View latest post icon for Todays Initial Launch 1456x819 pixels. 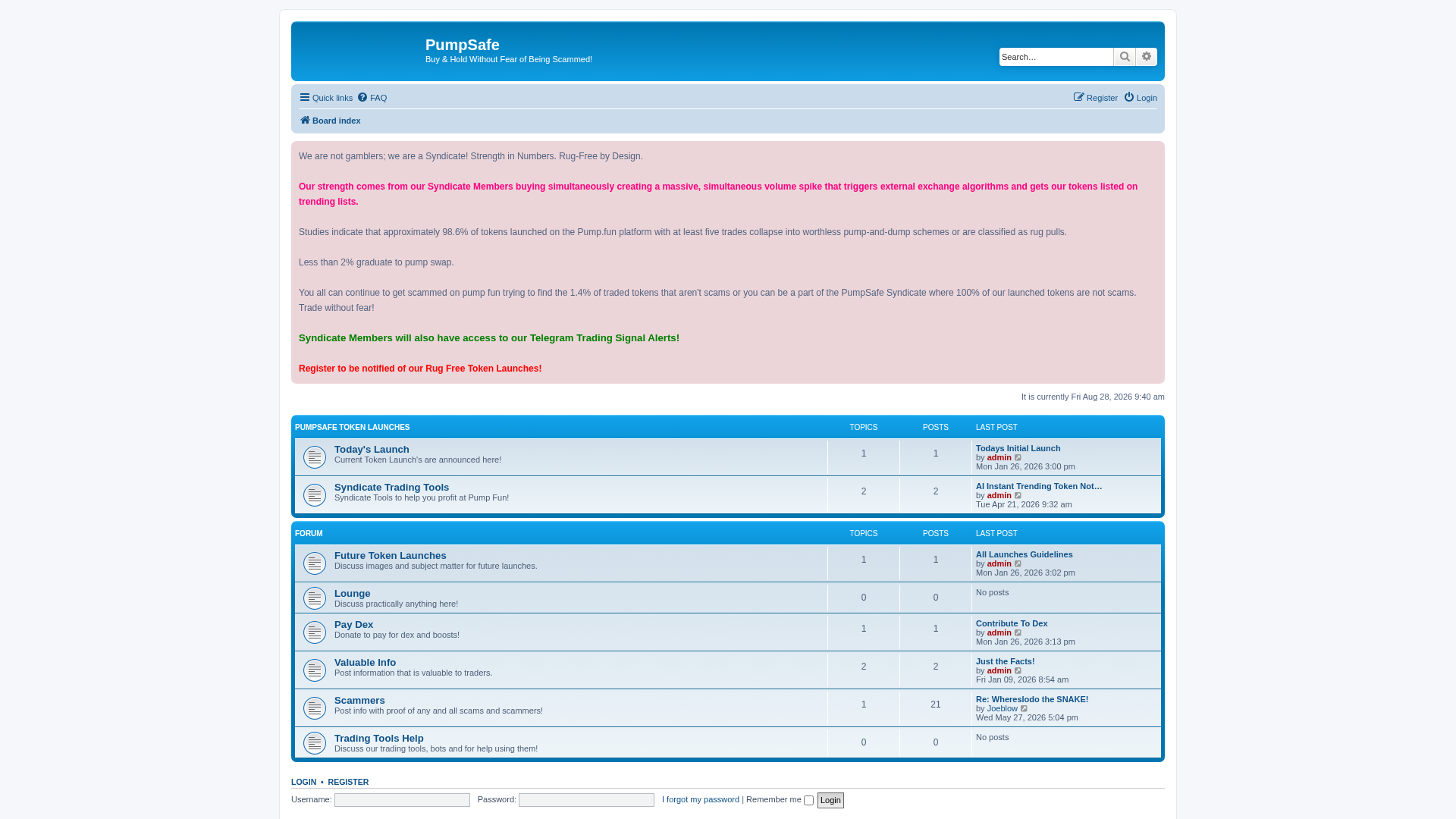(x=1018, y=458)
